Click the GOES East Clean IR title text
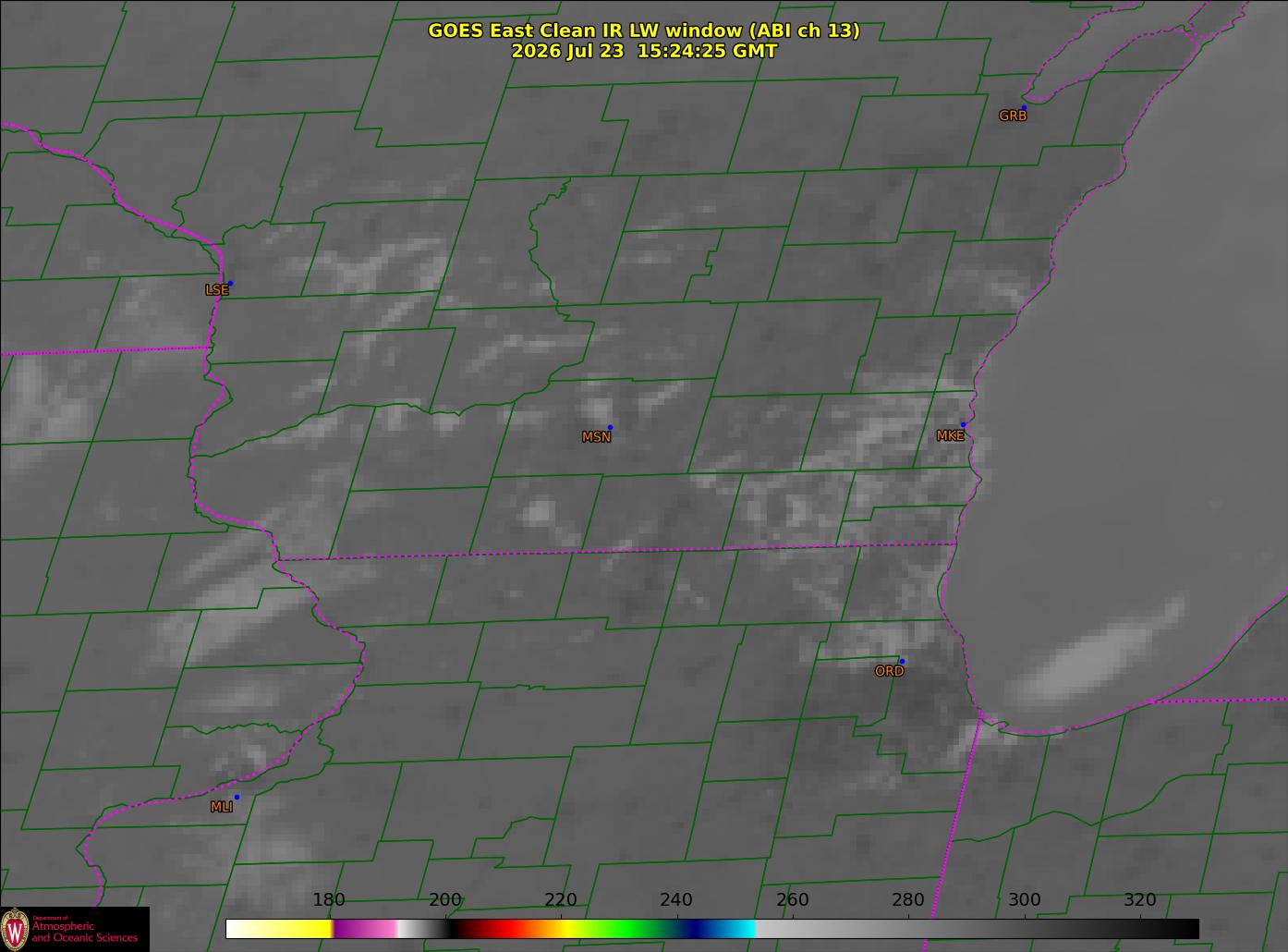Screen dimensions: 1288x952 [x=644, y=31]
